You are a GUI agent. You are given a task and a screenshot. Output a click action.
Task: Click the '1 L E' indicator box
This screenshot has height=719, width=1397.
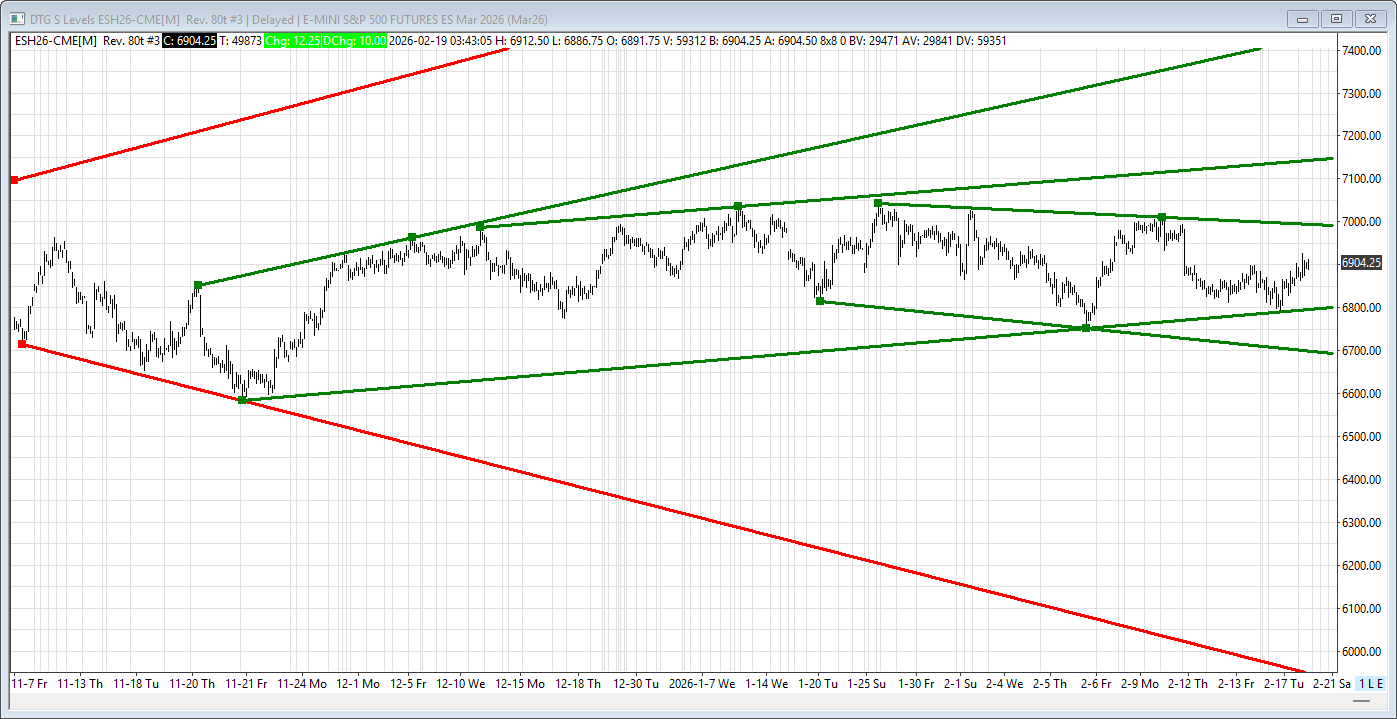[1371, 684]
